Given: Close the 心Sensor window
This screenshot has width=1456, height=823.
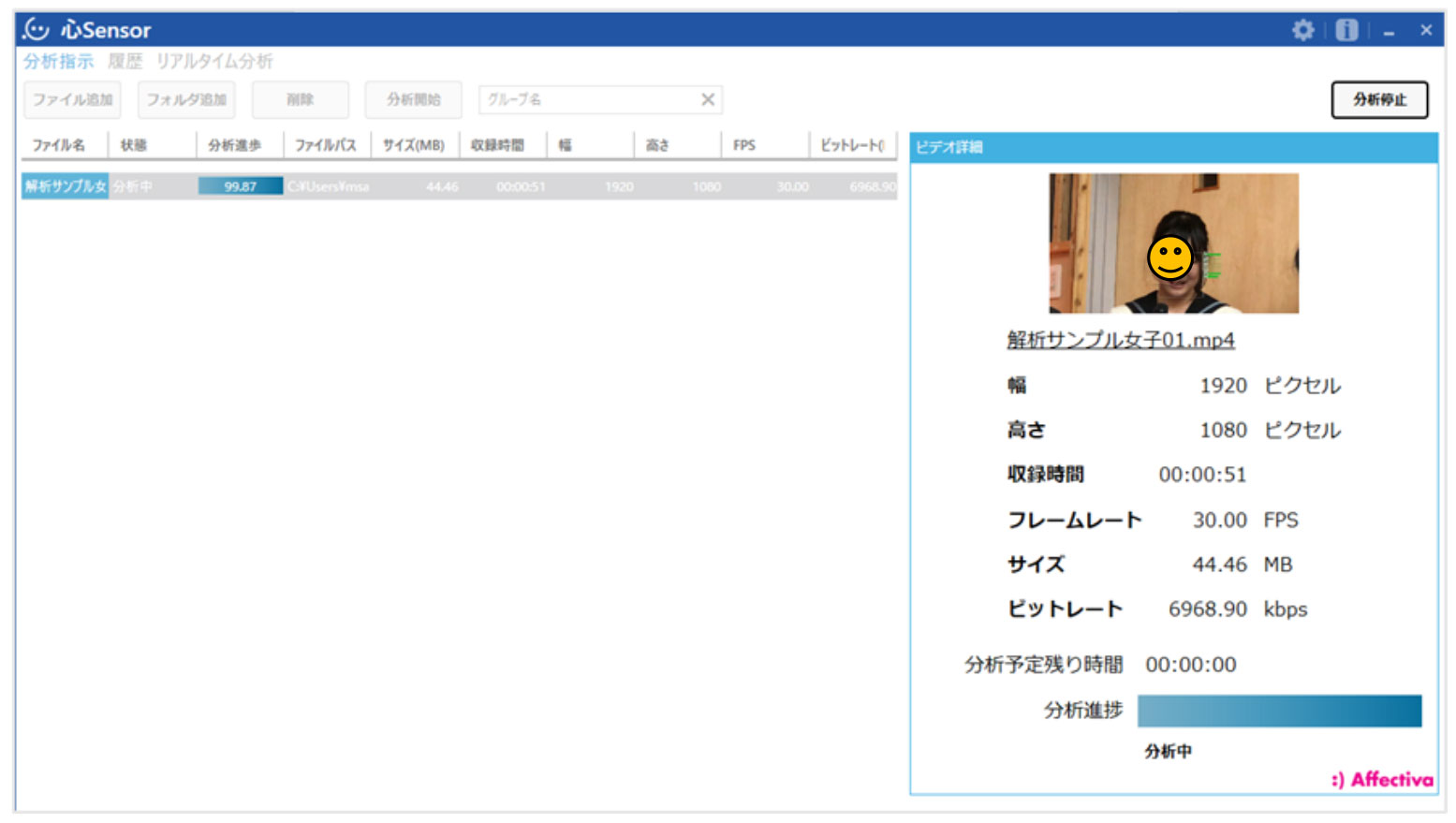Looking at the screenshot, I should pos(1426,30).
